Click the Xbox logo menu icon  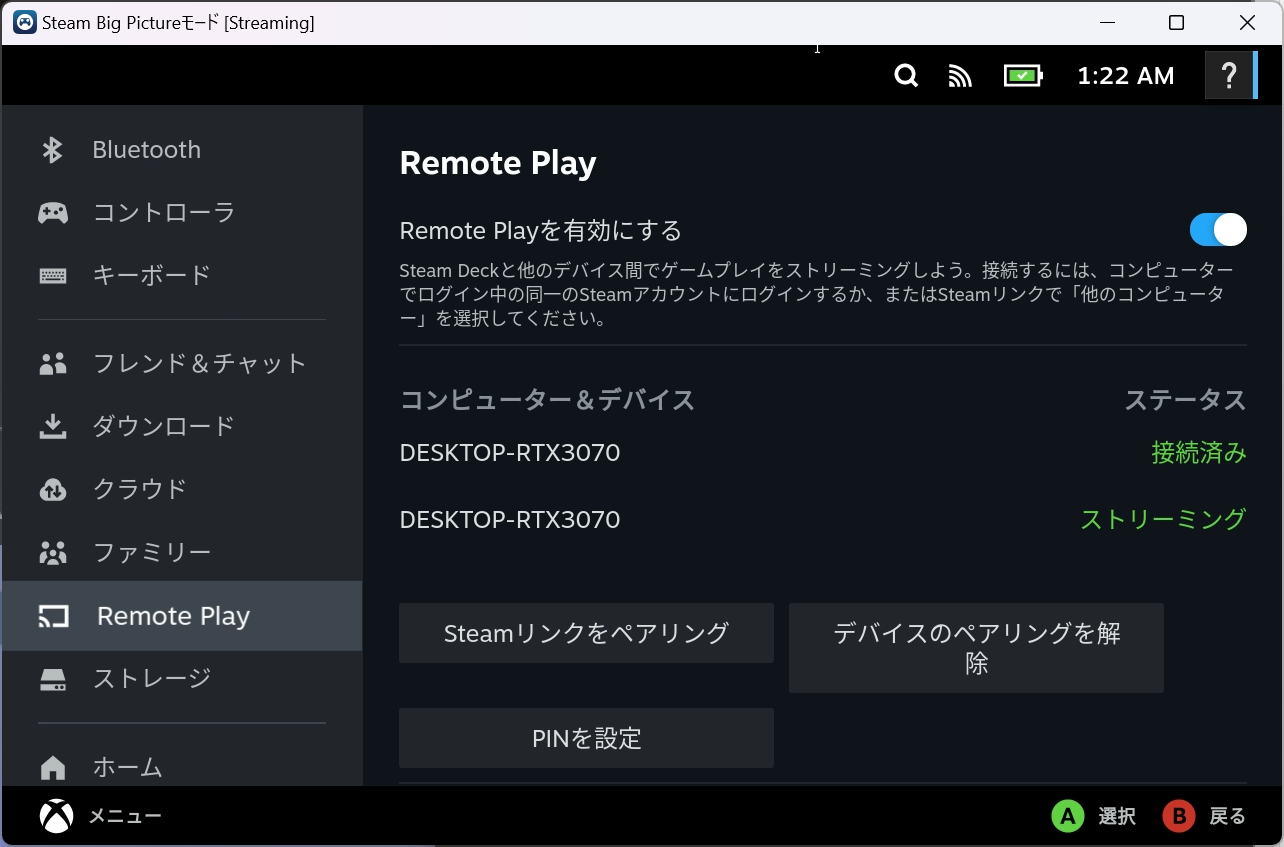point(56,816)
